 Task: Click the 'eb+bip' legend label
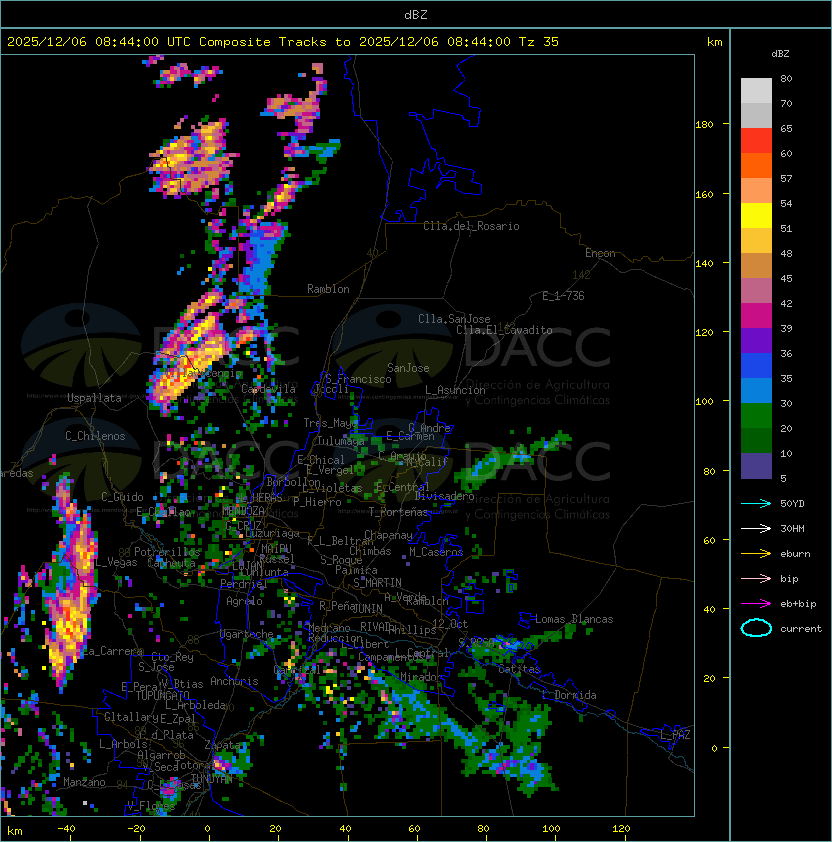pyautogui.click(x=798, y=604)
